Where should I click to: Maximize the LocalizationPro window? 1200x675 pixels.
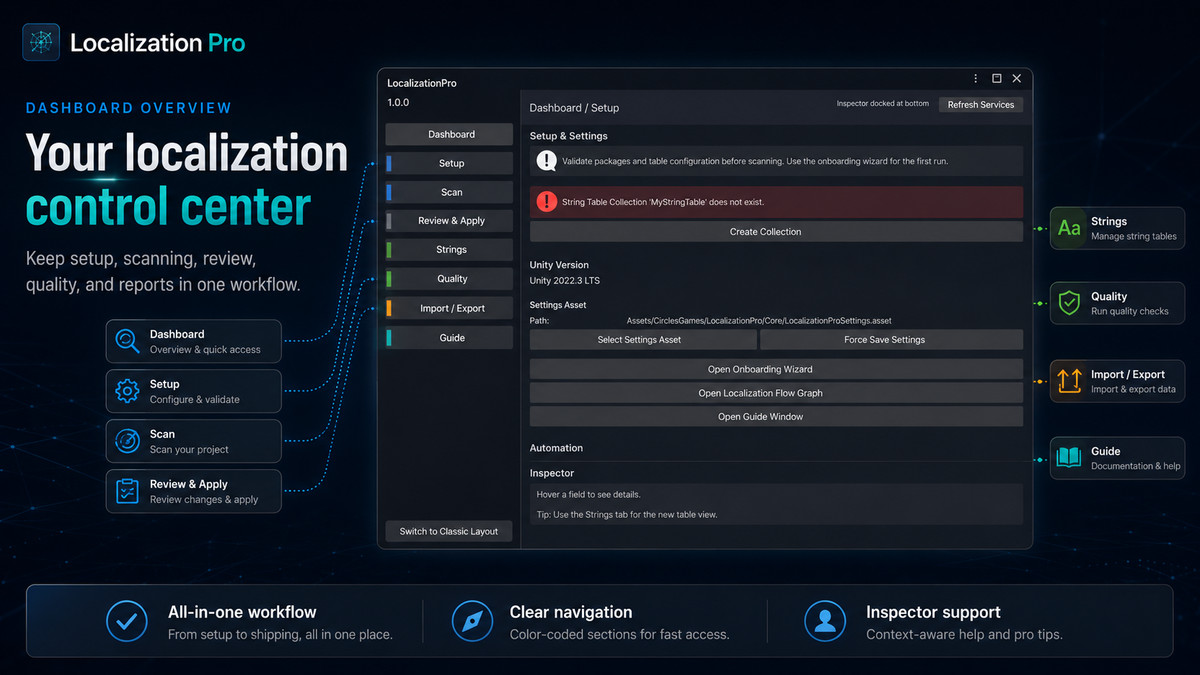997,79
